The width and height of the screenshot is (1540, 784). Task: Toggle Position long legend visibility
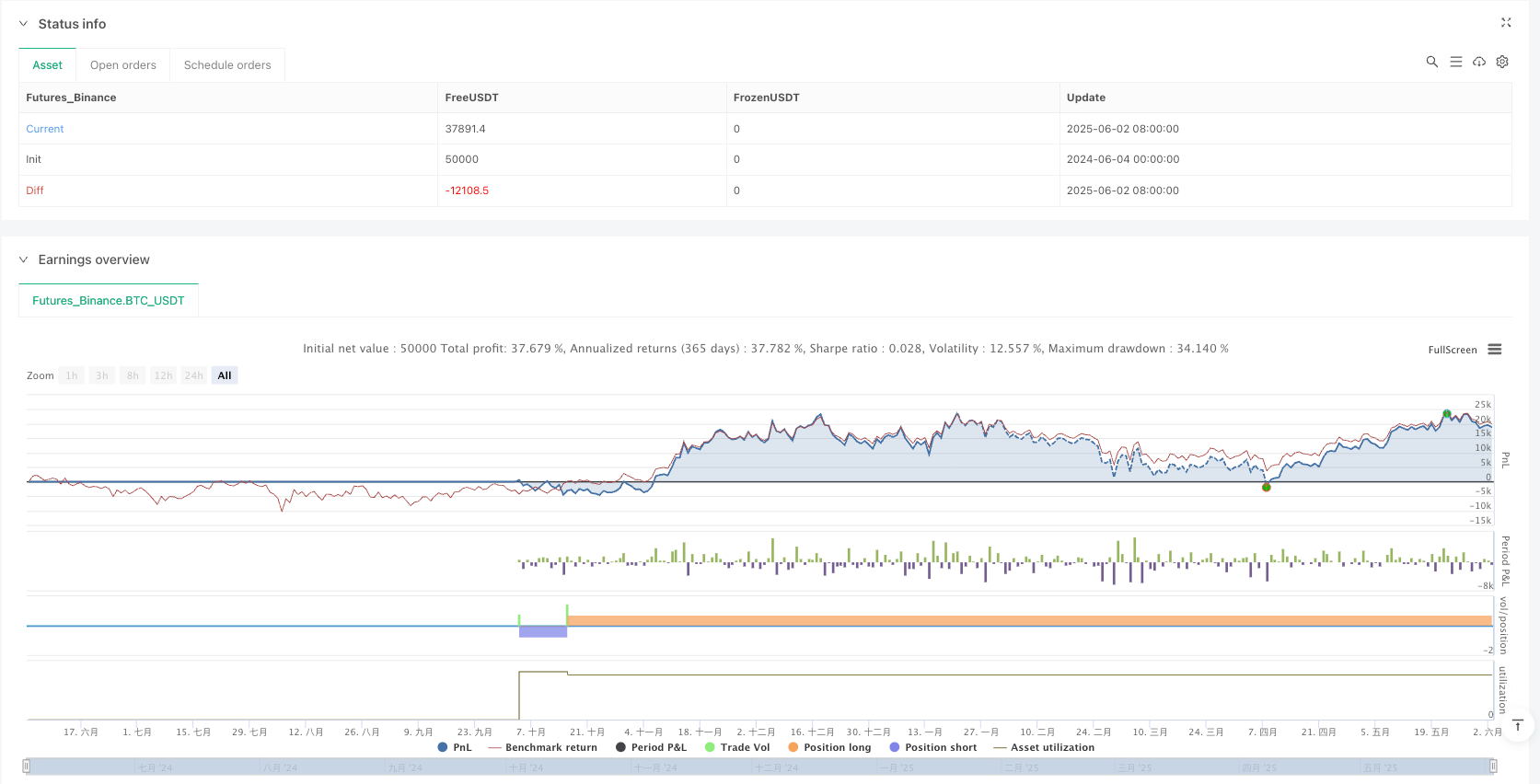click(x=828, y=747)
